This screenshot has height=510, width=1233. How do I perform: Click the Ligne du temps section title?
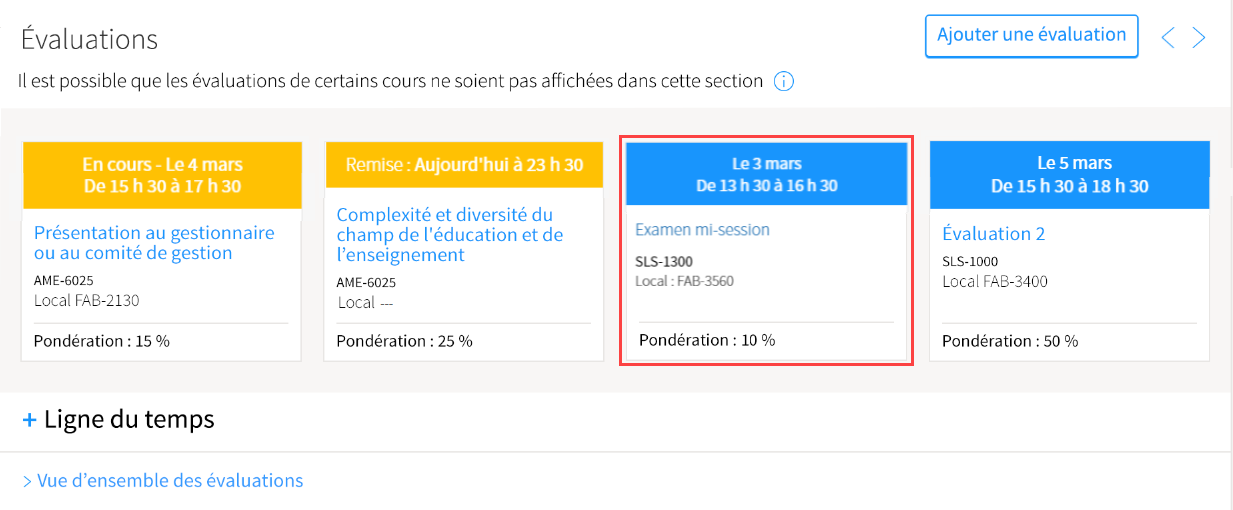click(x=129, y=419)
